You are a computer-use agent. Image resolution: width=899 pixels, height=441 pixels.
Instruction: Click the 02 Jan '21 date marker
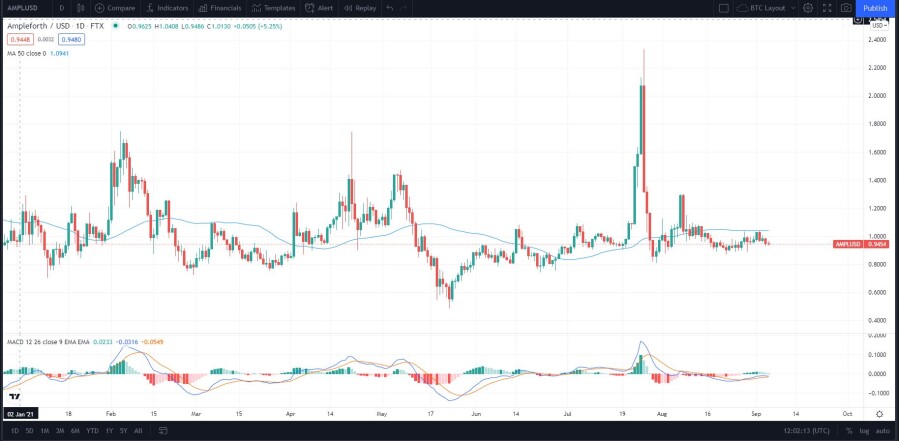pyautogui.click(x=21, y=413)
